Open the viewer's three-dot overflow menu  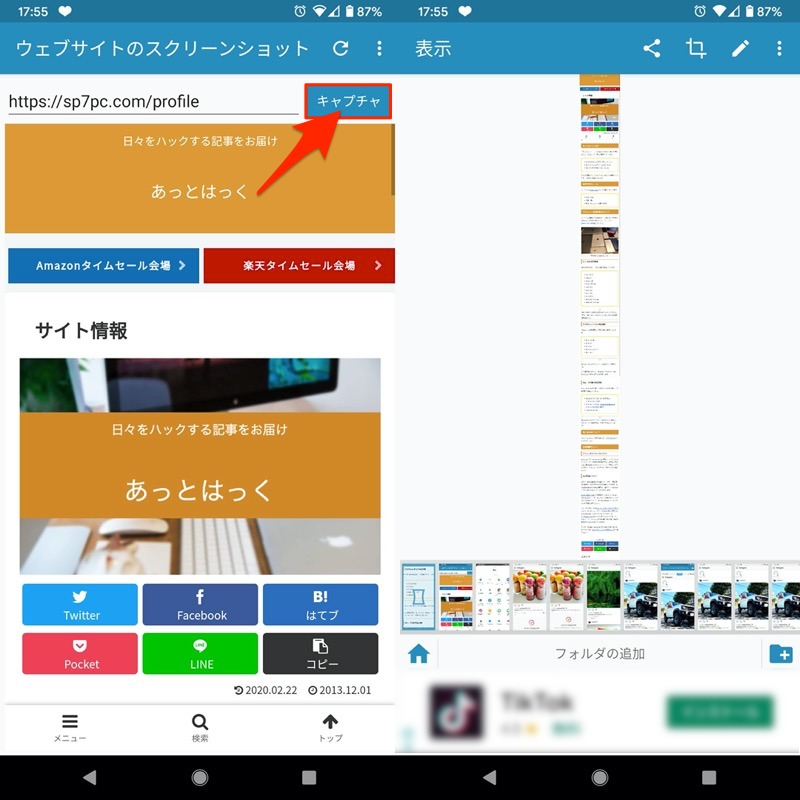pyautogui.click(x=780, y=49)
